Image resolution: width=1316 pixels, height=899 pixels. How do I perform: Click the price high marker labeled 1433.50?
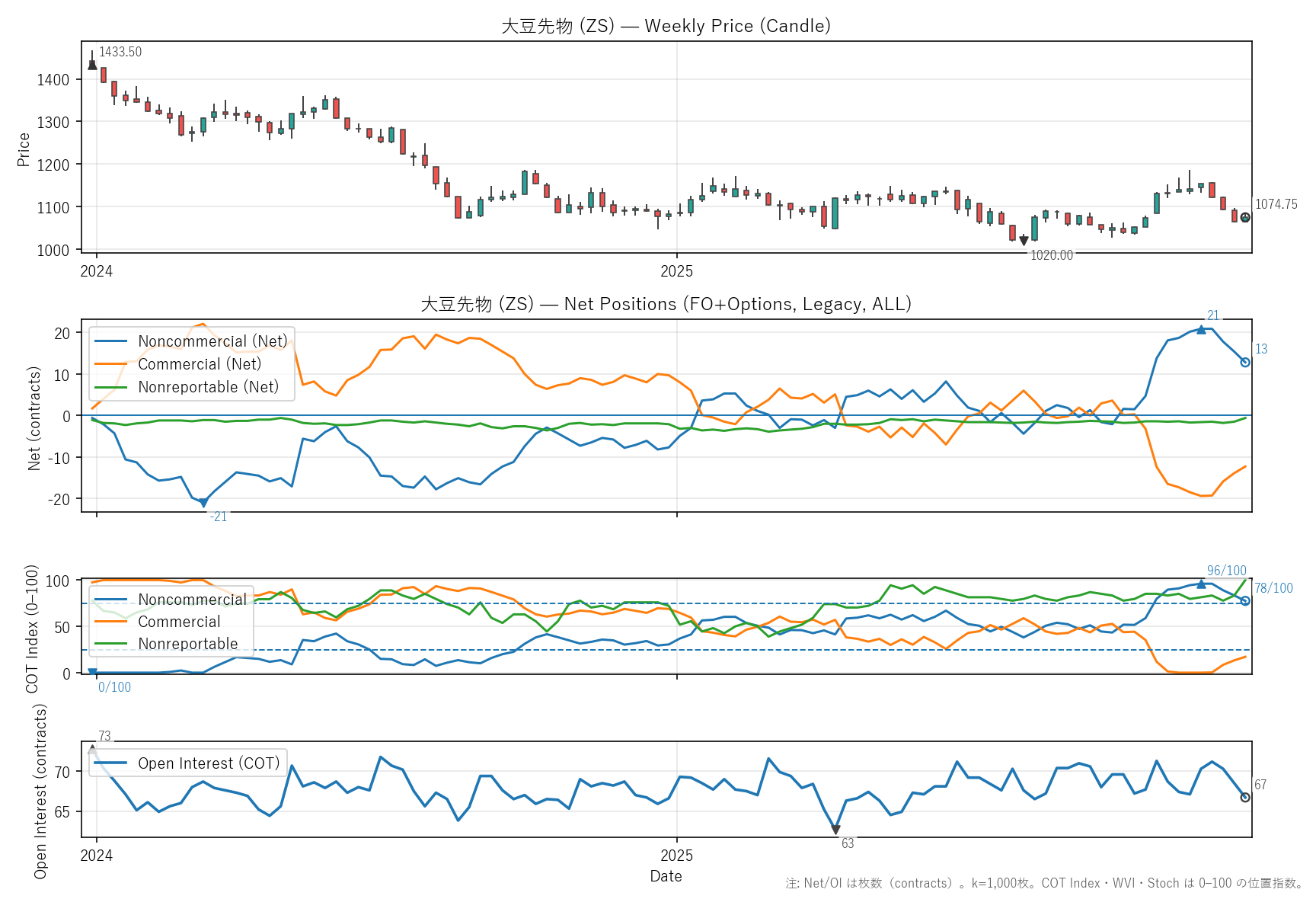coord(92,65)
